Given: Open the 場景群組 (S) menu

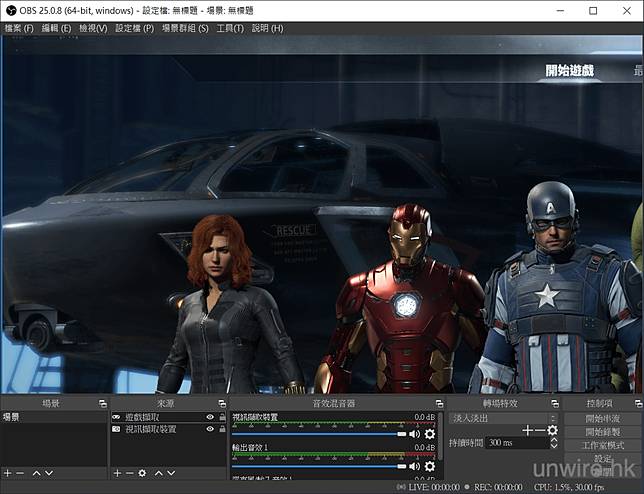Looking at the screenshot, I should [x=185, y=28].
